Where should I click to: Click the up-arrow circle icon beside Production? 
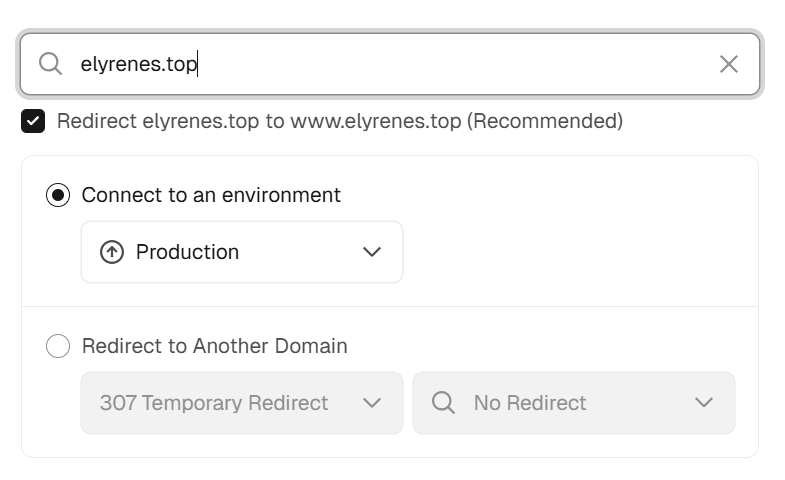112,252
